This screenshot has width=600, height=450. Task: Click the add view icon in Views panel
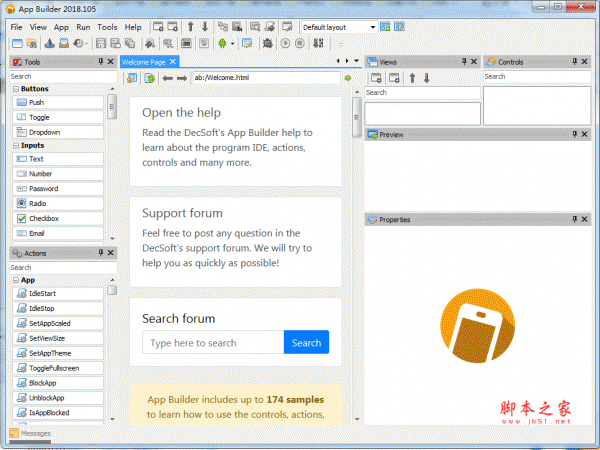[376, 78]
